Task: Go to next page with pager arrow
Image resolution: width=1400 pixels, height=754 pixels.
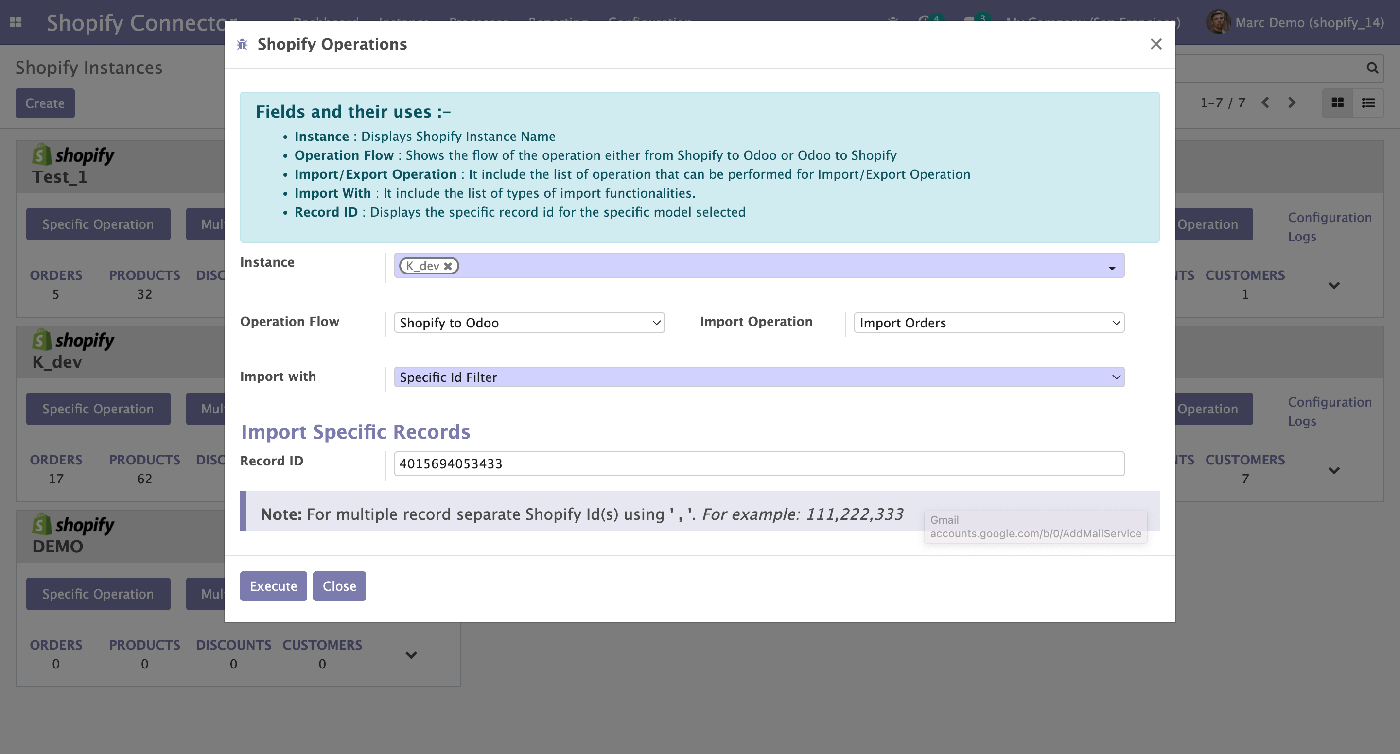Action: click(x=1292, y=103)
